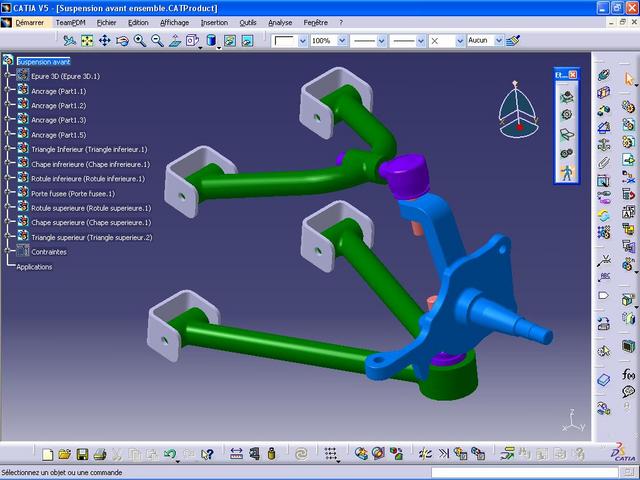The height and width of the screenshot is (480, 640).
Task: Click the Measure Between icon
Action: point(236,454)
